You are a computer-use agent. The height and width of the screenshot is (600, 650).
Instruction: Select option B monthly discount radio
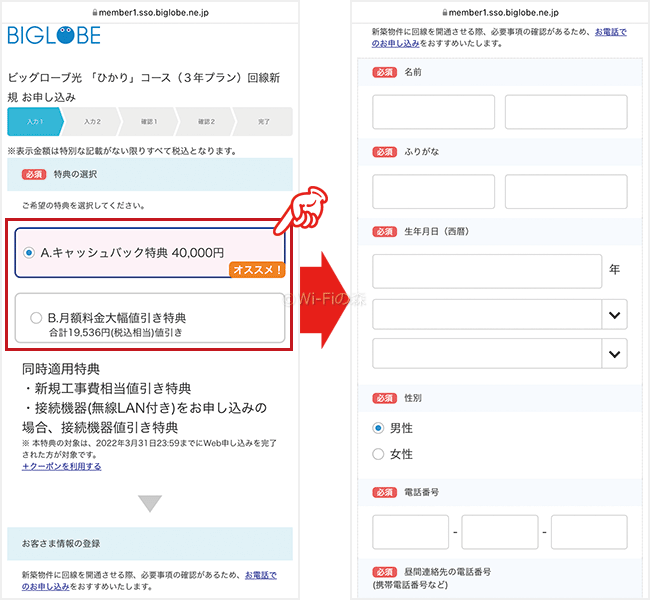tap(36, 318)
